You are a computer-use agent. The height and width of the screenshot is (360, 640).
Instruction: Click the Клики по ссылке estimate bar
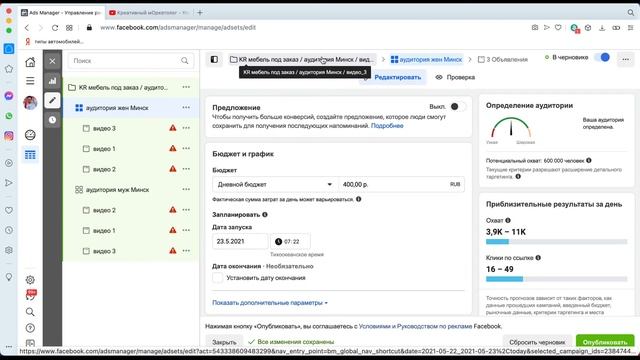point(556,279)
